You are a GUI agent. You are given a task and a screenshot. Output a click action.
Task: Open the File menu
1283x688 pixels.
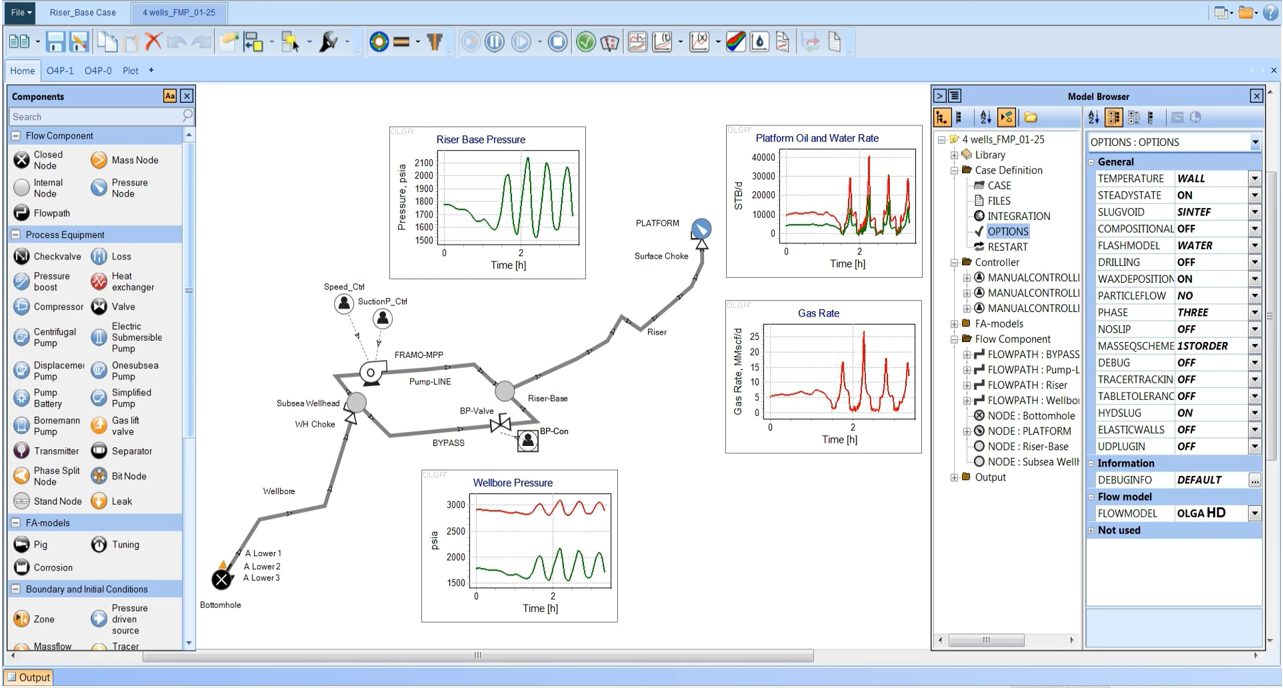(x=20, y=13)
